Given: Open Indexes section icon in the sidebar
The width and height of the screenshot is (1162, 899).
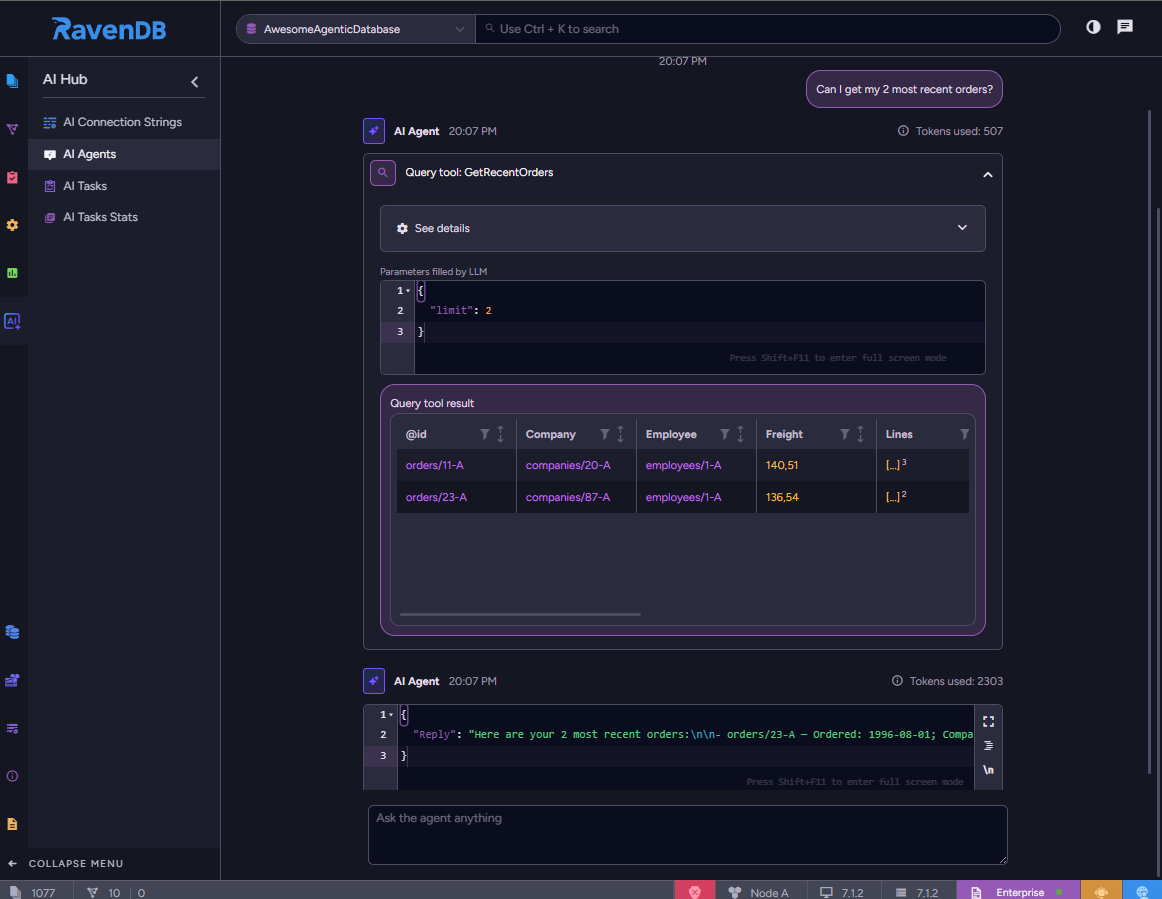Looking at the screenshot, I should coord(12,129).
